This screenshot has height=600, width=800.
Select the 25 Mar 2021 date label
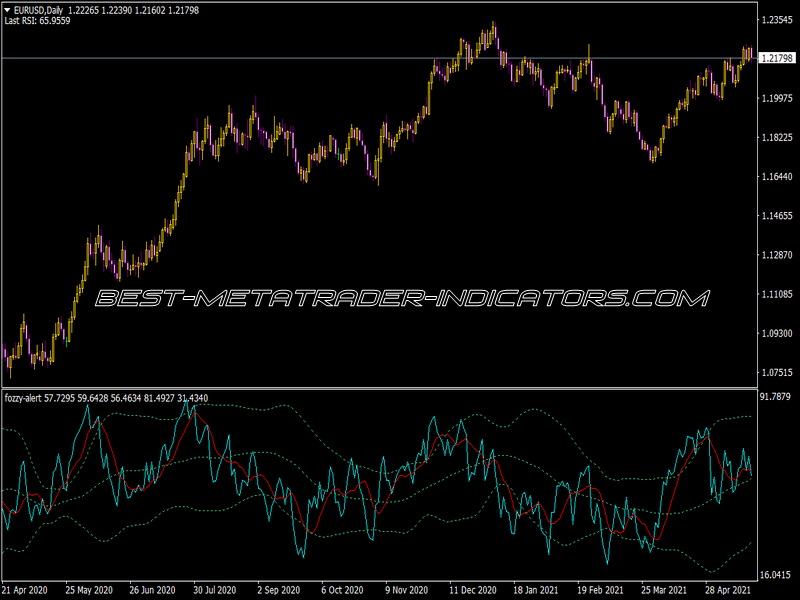[664, 590]
